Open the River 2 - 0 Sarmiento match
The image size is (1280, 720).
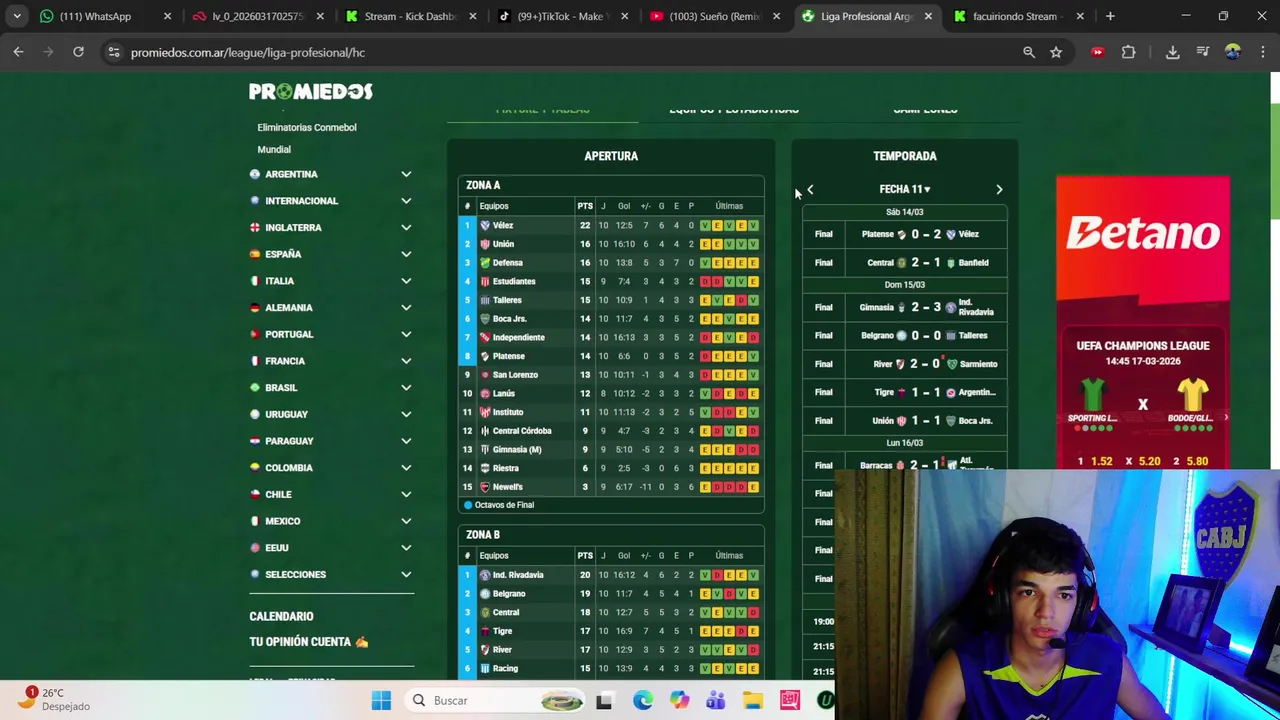(x=904, y=364)
